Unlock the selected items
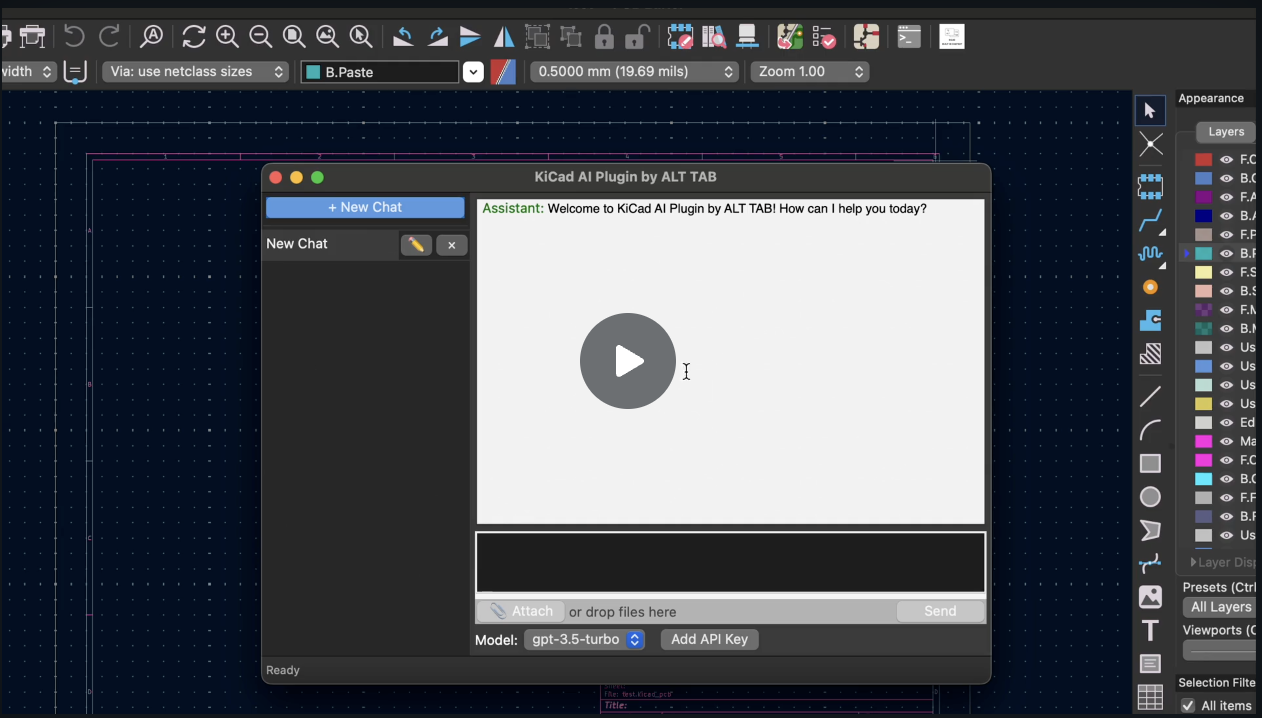Viewport: 1262px width, 718px height. click(x=637, y=37)
